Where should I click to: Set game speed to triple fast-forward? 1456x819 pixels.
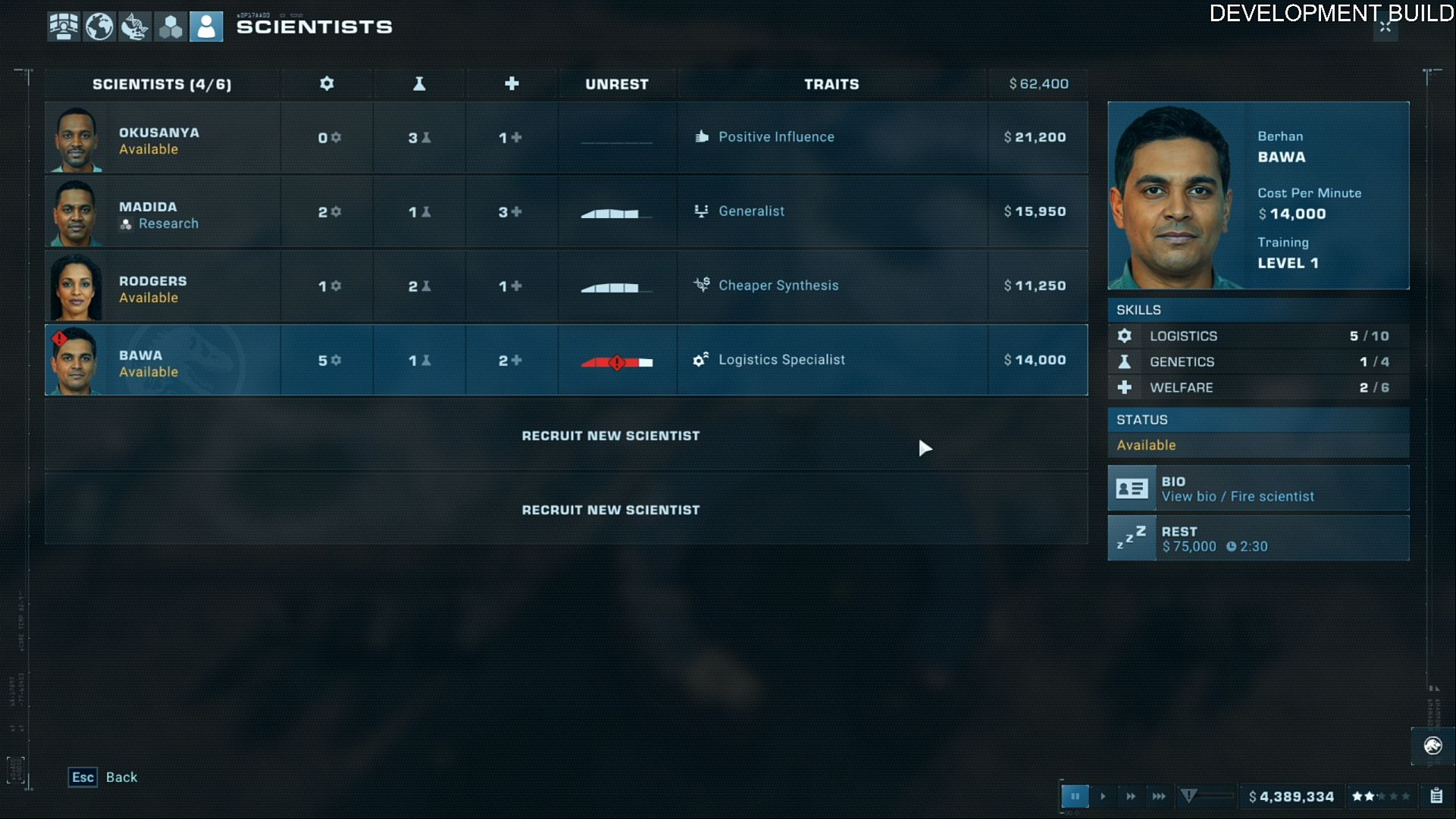[1159, 796]
